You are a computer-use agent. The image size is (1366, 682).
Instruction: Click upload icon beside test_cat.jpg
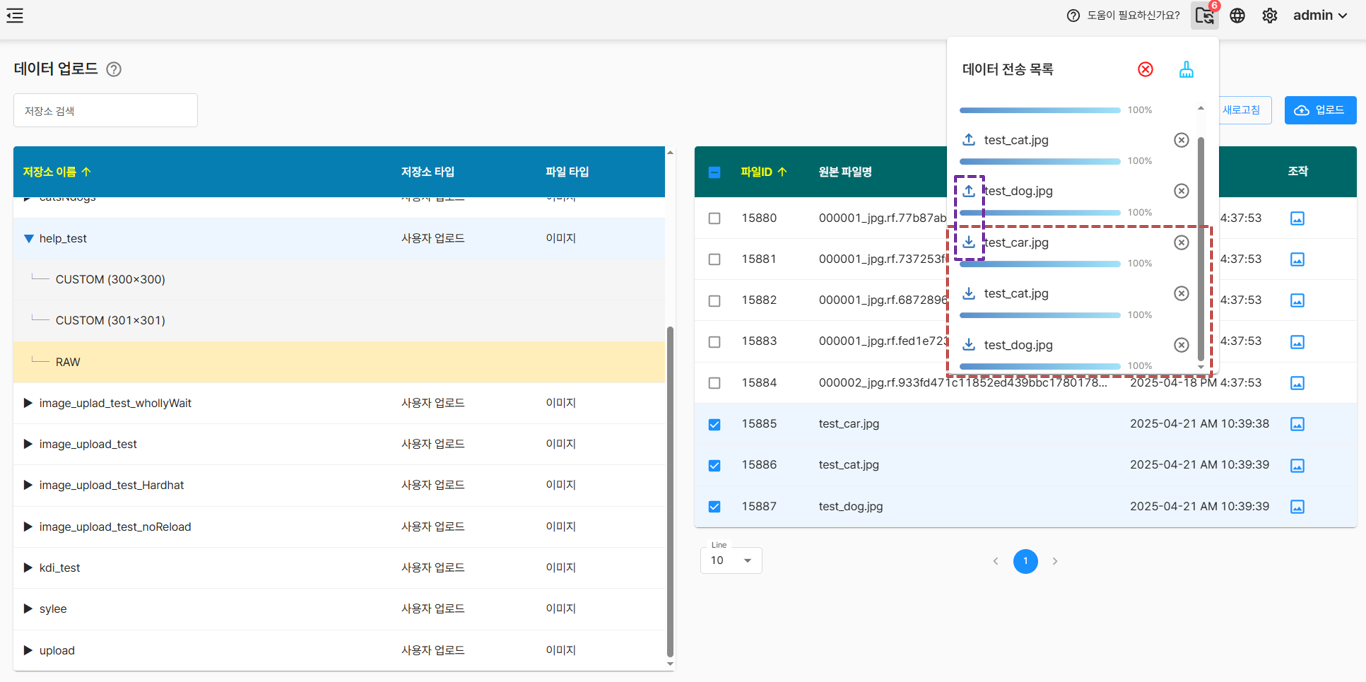tap(968, 140)
